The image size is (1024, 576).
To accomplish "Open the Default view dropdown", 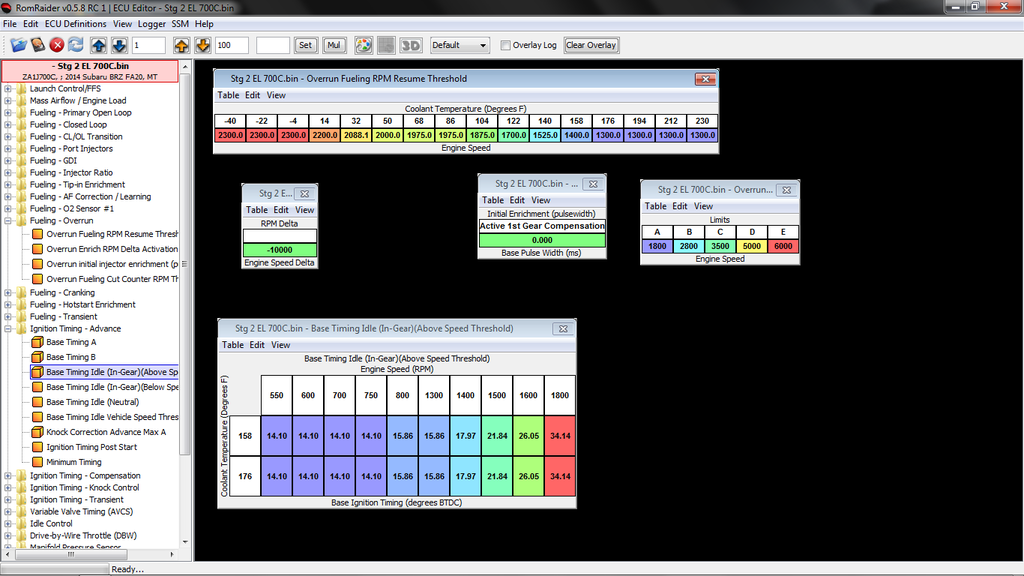I will pos(459,45).
